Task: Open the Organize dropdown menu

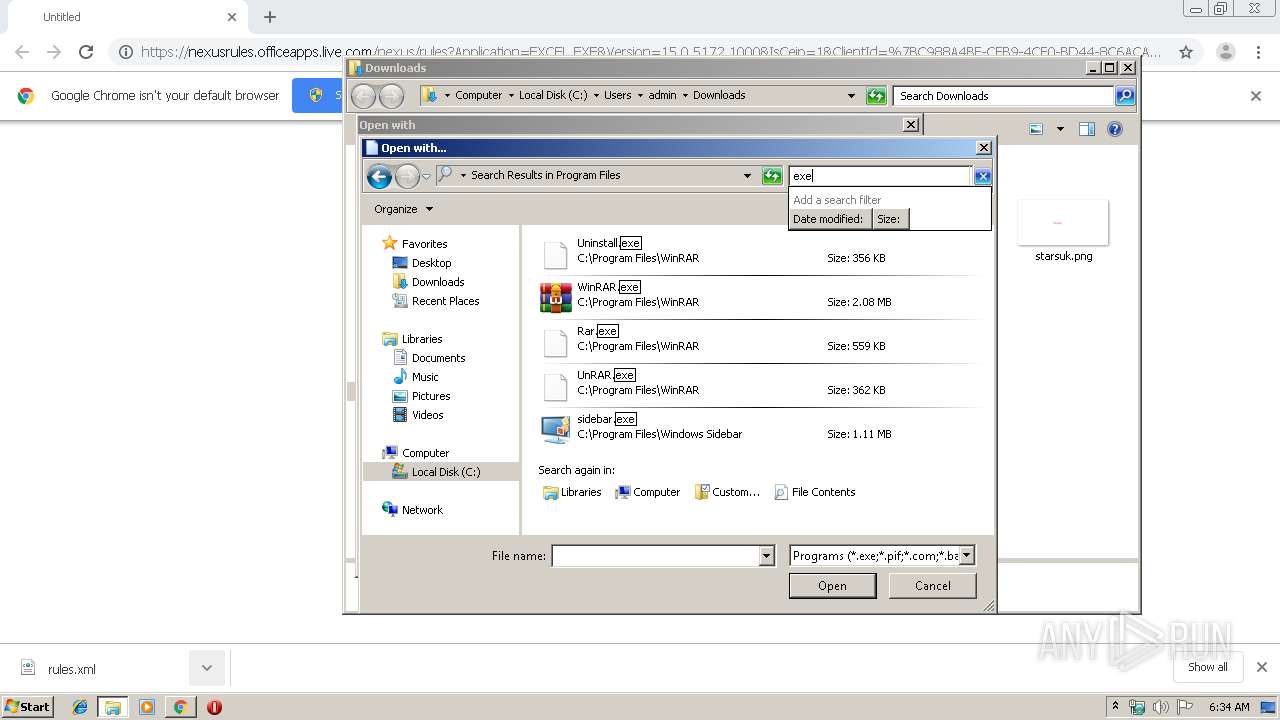Action: (x=404, y=209)
